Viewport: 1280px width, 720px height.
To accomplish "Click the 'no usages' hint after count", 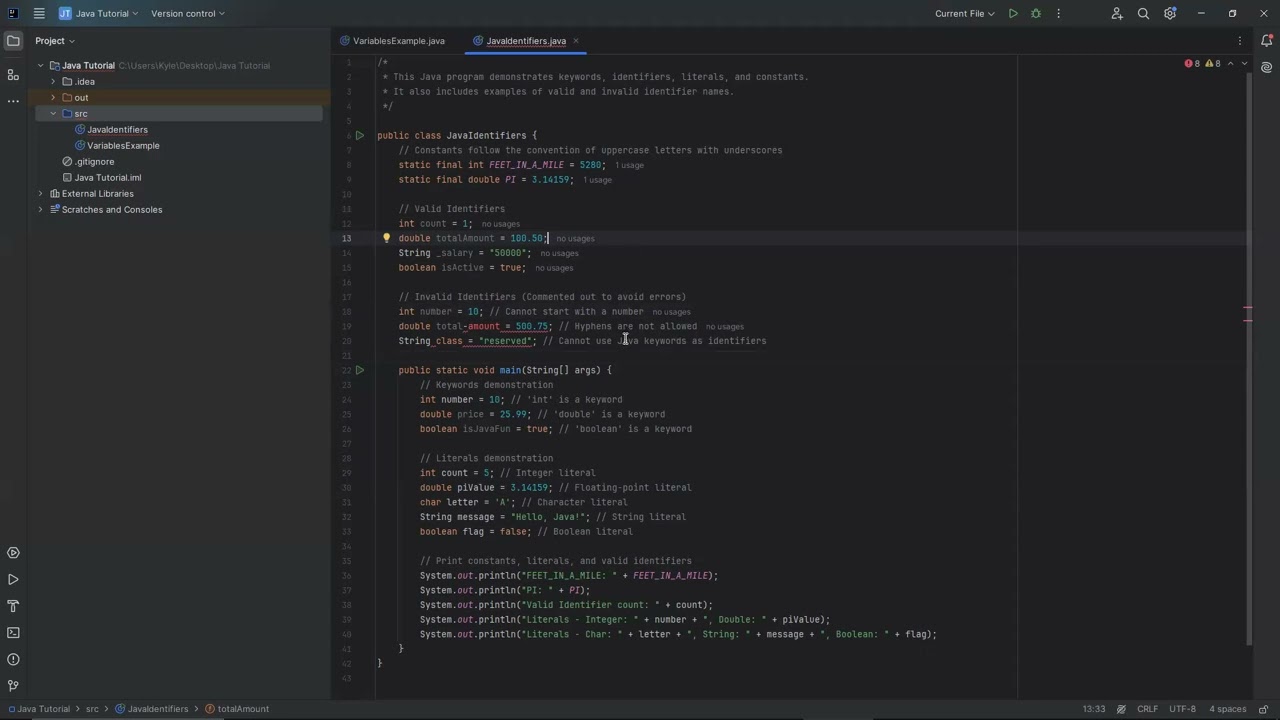I will click(500, 224).
